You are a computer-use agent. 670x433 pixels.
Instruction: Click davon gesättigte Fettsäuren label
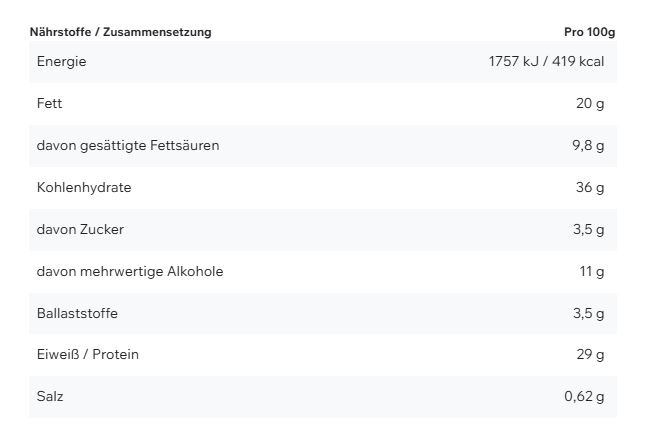(128, 145)
